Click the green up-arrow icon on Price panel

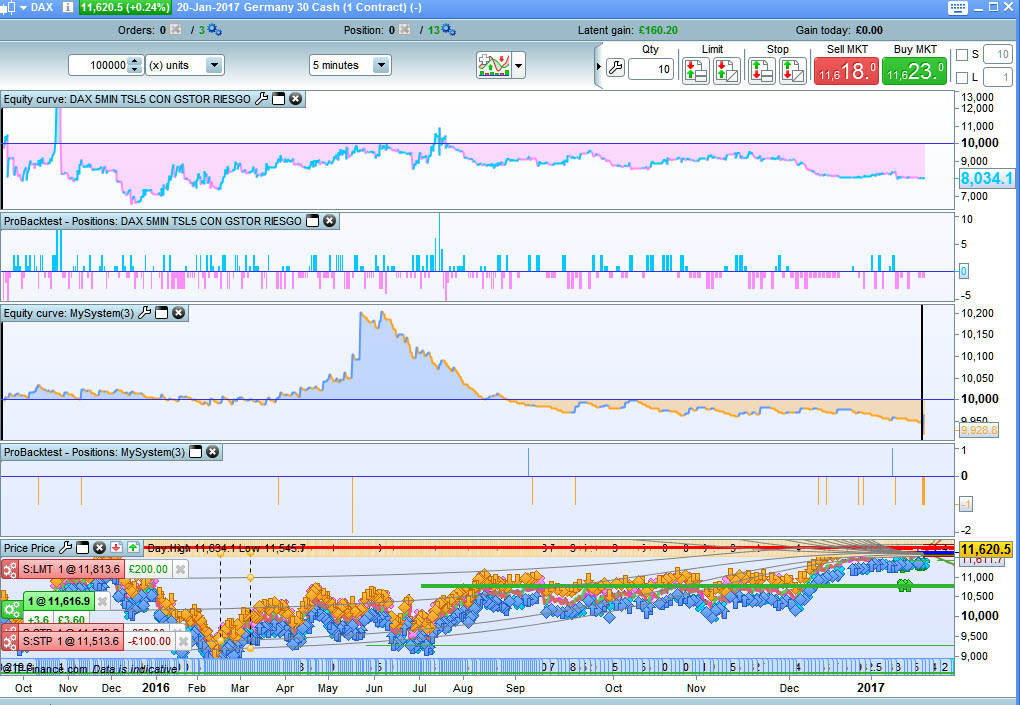pos(133,548)
